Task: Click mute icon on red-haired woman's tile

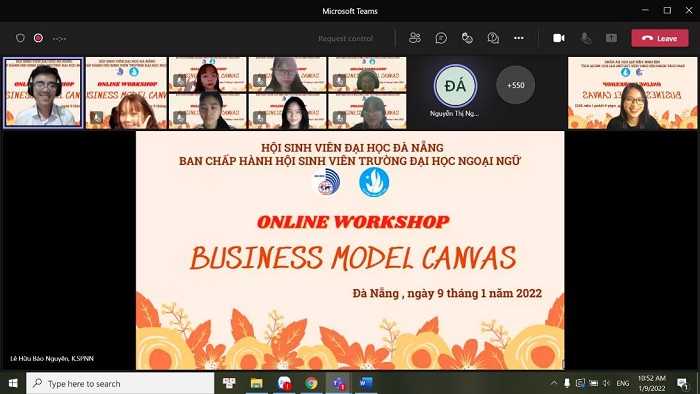Action: tap(180, 81)
